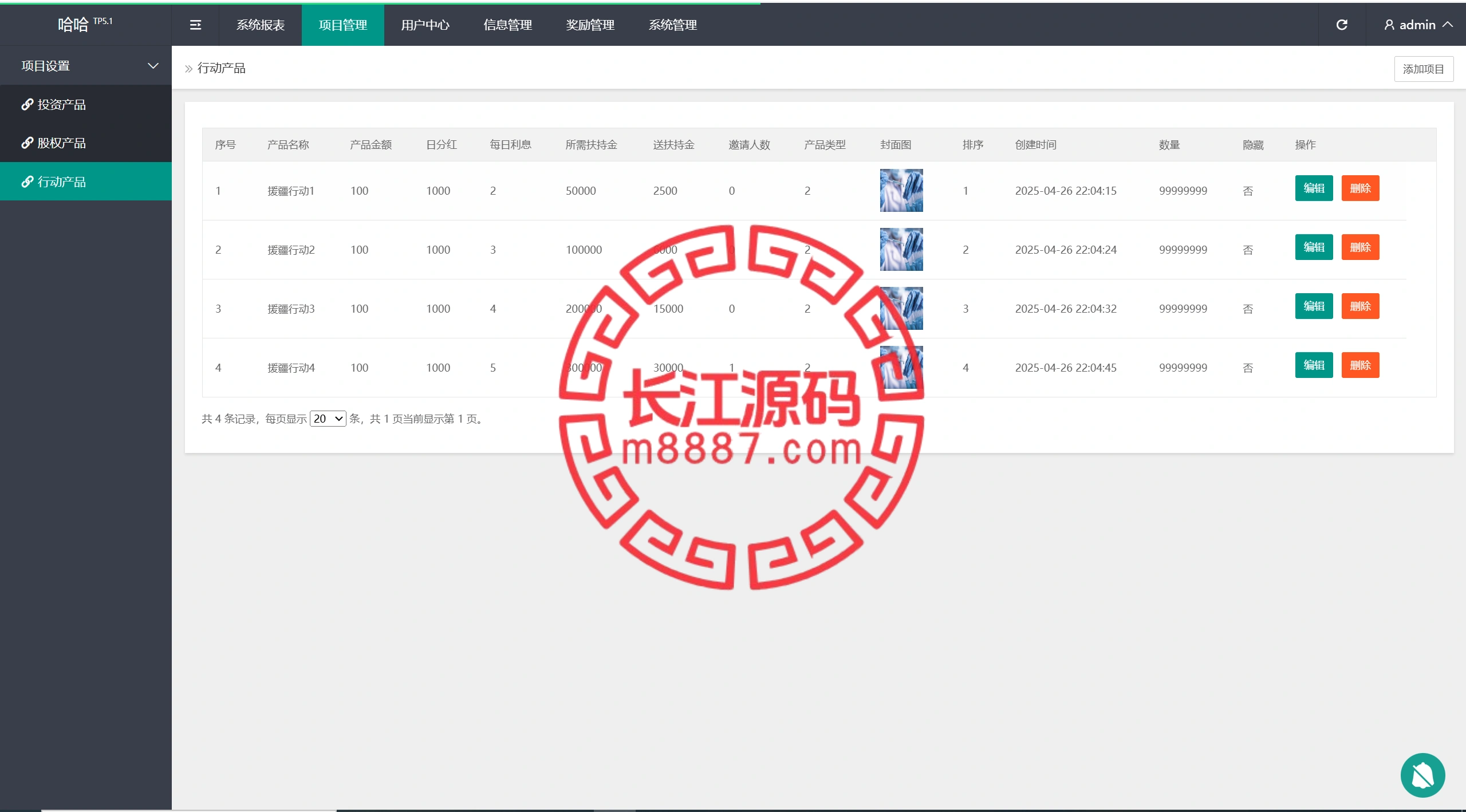Screen dimensions: 1466x812
Task: Click the 100000 support fund value
Action: (584, 250)
